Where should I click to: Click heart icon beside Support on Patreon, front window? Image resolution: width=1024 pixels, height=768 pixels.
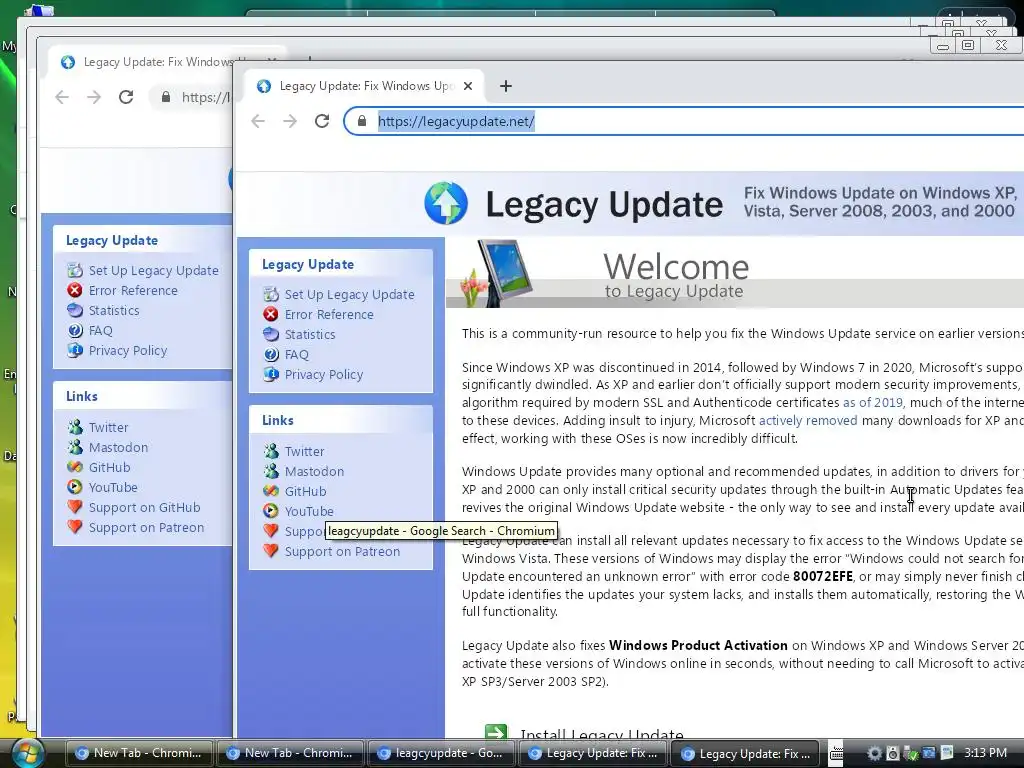pos(271,551)
